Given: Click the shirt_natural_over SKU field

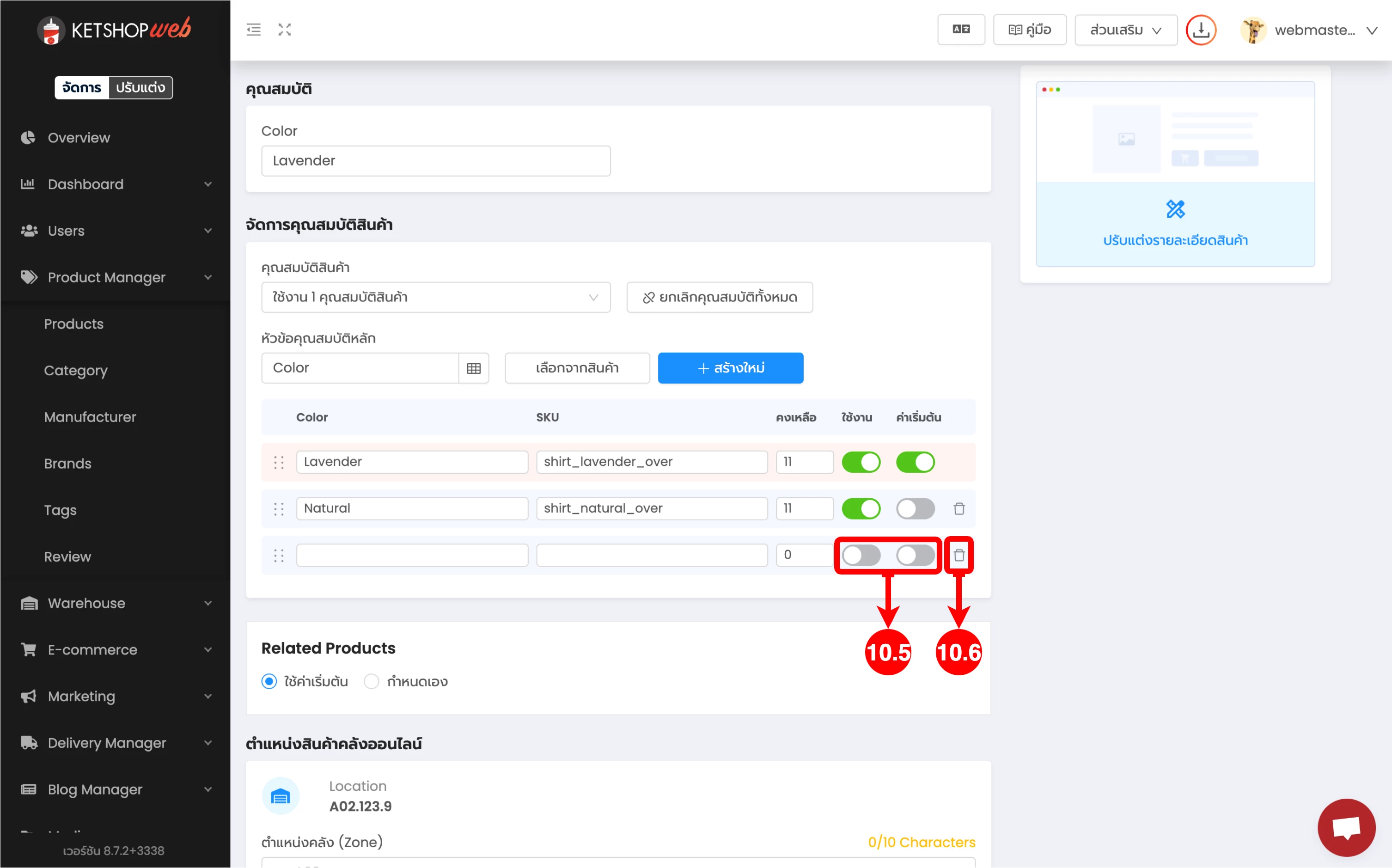Looking at the screenshot, I should pyautogui.click(x=652, y=508).
